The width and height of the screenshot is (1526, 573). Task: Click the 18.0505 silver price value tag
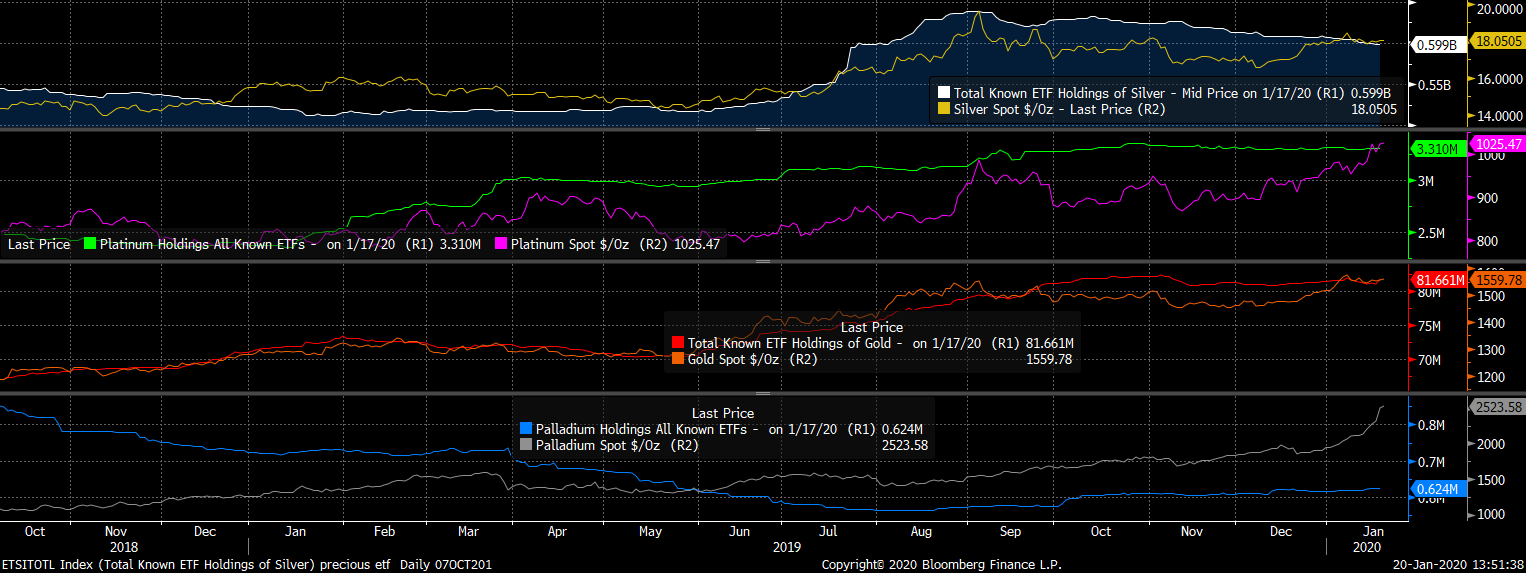[1498, 42]
